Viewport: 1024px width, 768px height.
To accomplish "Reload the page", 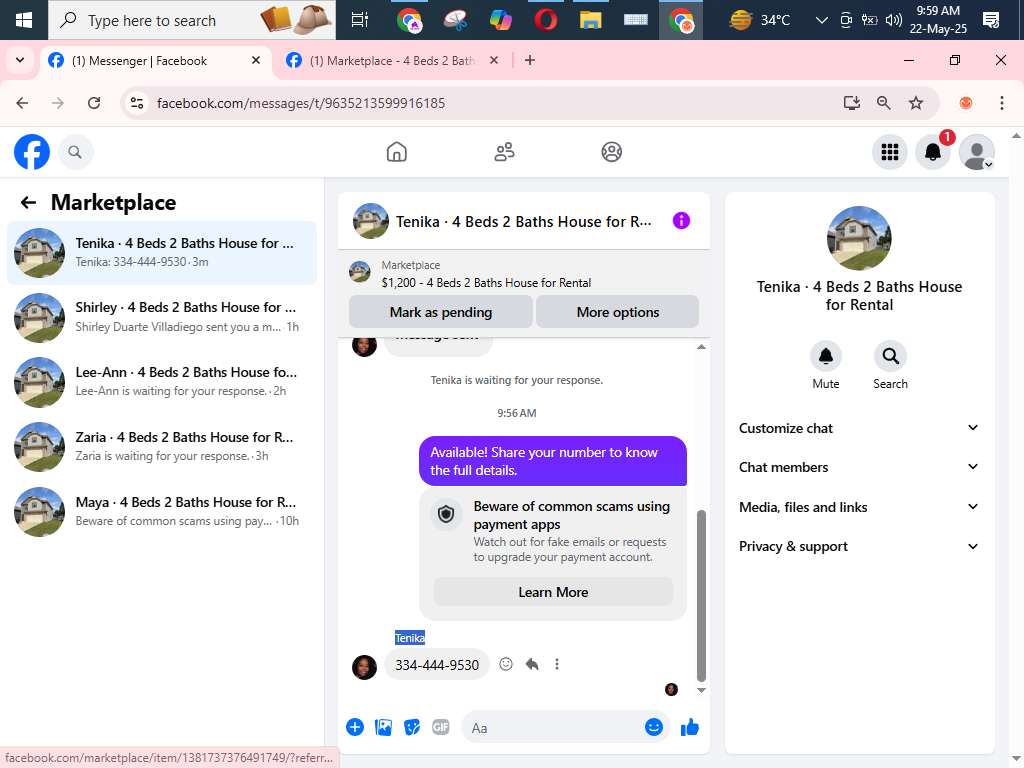I will click(x=94, y=103).
